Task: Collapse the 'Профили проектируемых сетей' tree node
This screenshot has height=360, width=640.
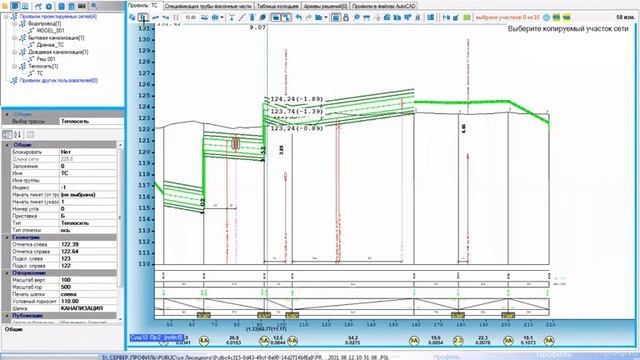Action: tap(6, 16)
